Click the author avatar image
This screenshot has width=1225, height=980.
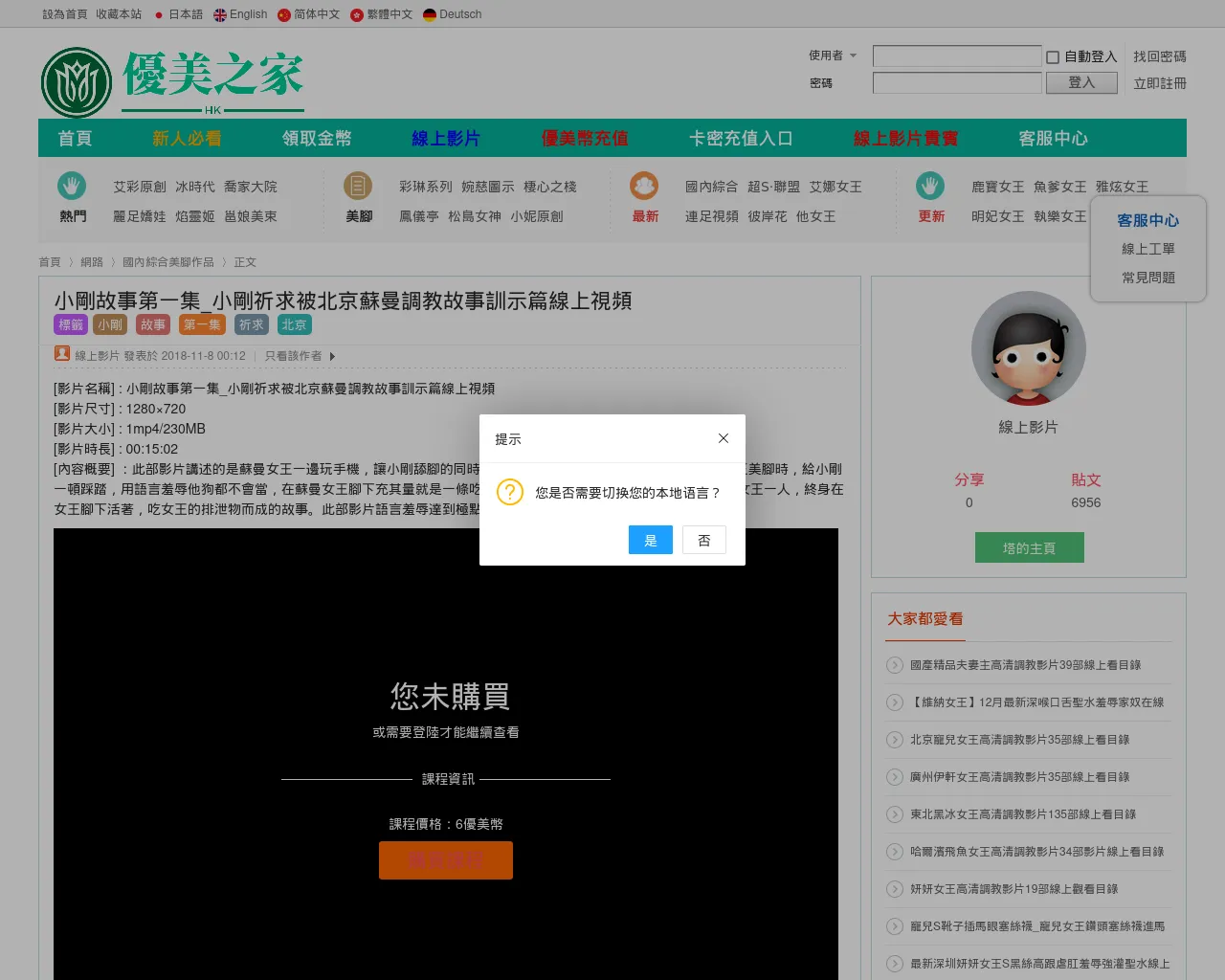click(1028, 348)
